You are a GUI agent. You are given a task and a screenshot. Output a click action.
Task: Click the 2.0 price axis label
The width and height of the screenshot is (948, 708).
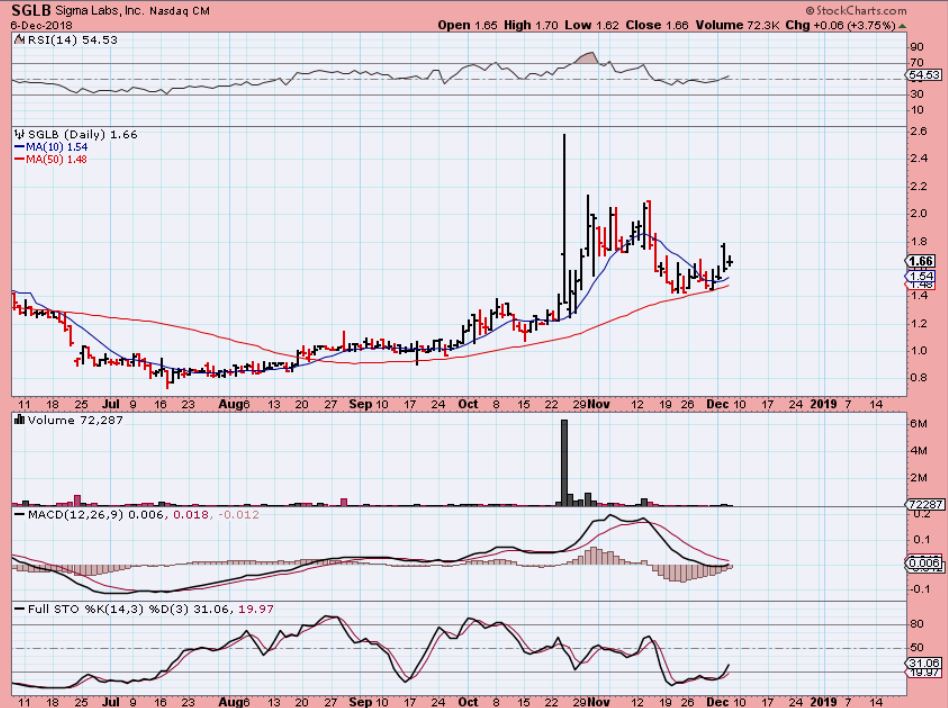coord(919,213)
